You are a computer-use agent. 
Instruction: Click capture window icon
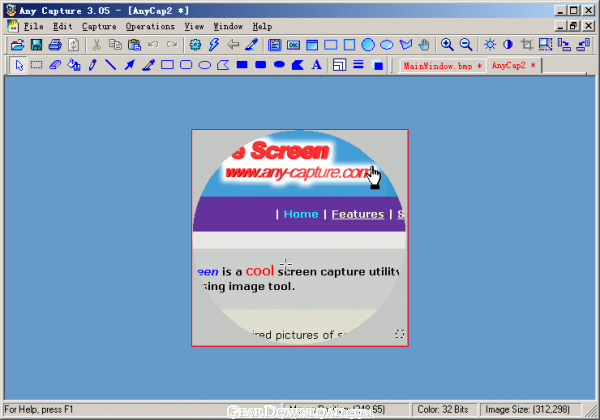click(x=312, y=45)
